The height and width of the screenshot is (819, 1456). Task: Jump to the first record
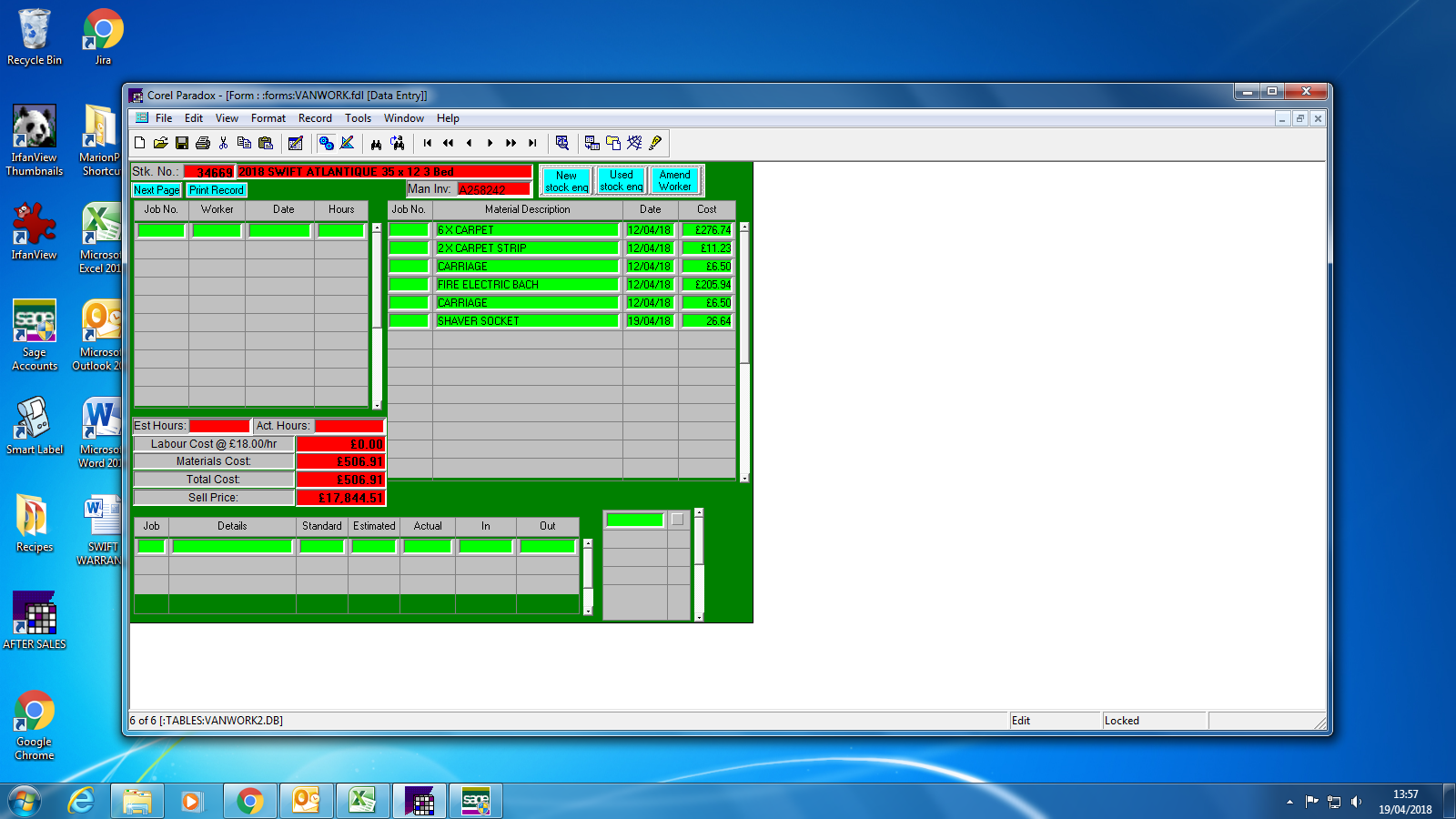[428, 143]
